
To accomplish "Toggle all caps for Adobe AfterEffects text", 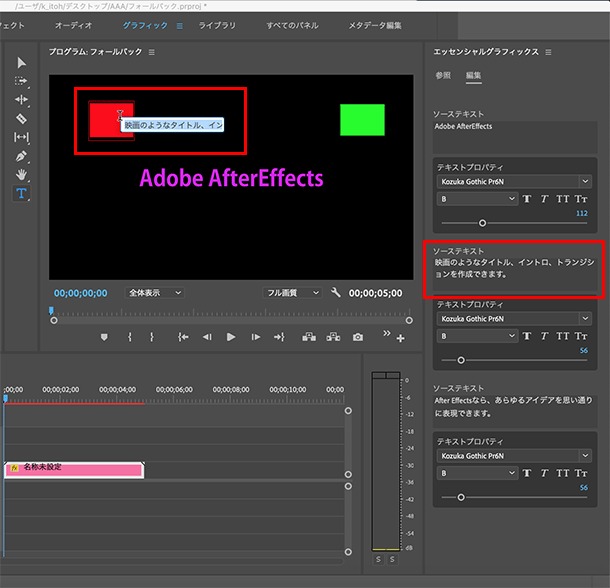I will click(x=563, y=199).
